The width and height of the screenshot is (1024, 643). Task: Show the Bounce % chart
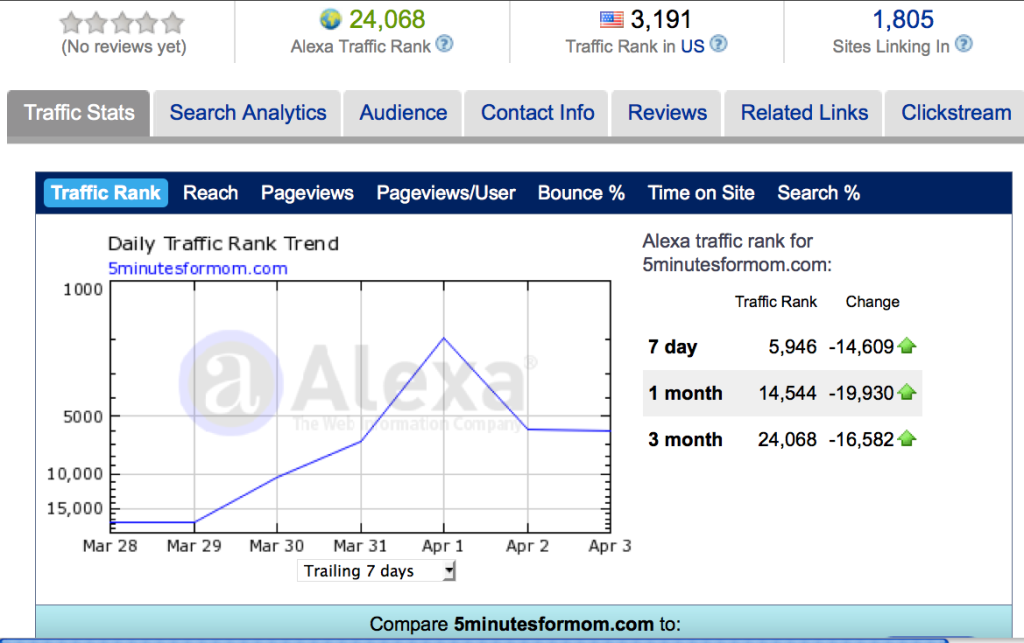pyautogui.click(x=581, y=193)
